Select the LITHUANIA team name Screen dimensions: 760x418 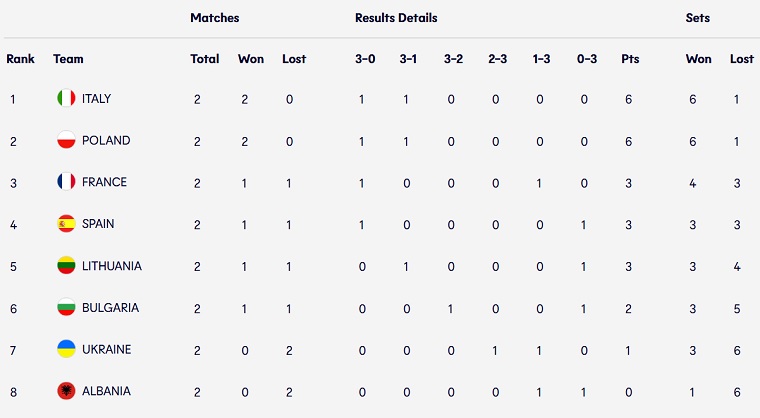112,266
